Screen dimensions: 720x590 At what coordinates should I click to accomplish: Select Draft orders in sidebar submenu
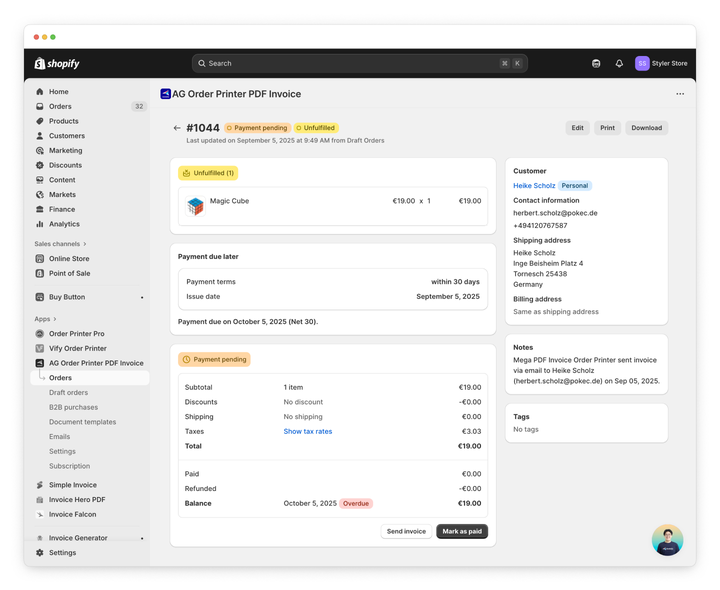coord(68,393)
